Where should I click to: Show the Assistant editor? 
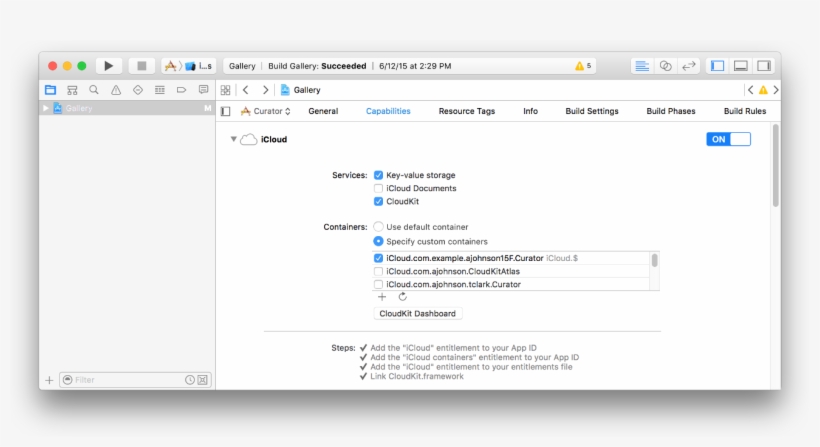(x=665, y=66)
